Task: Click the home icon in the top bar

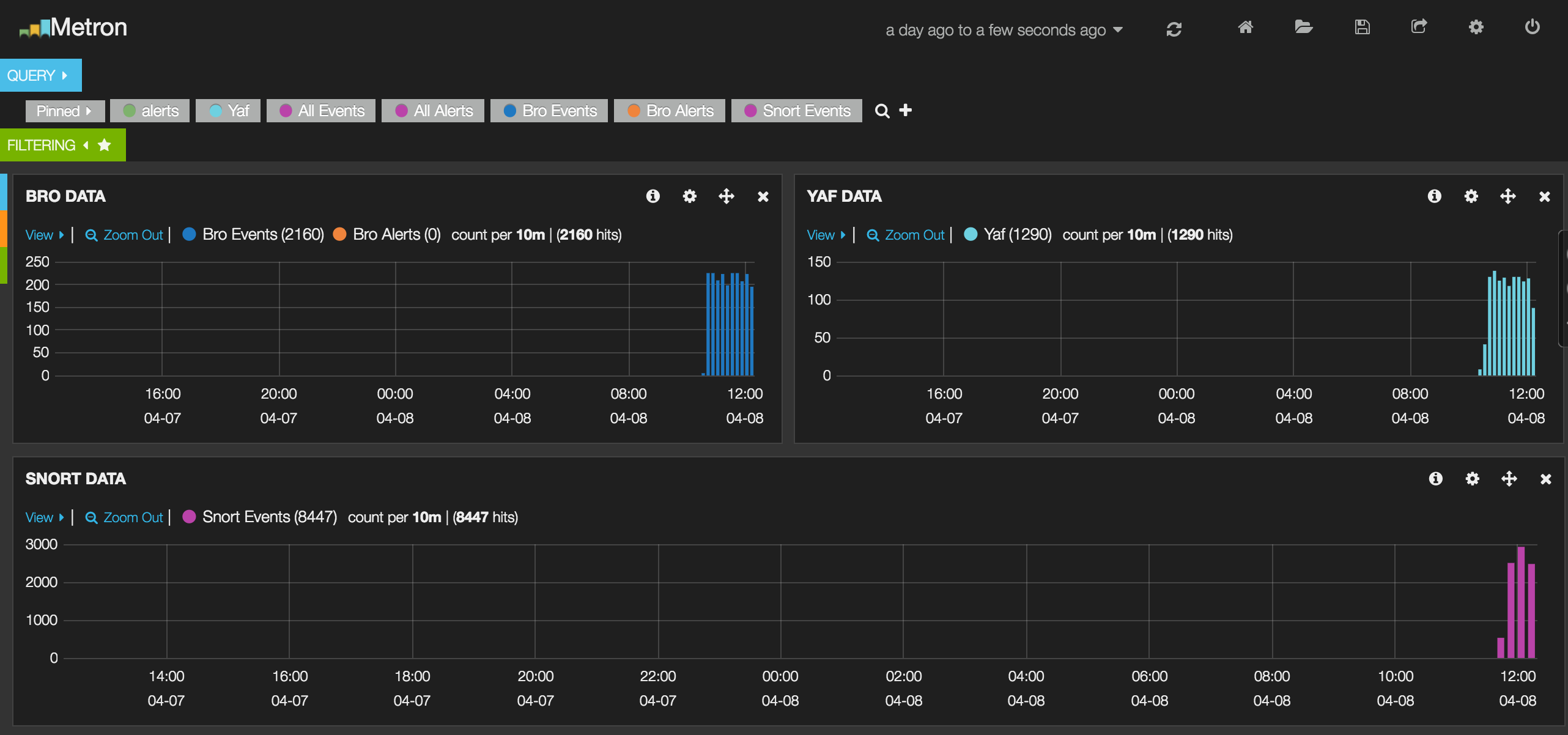Action: click(1246, 28)
